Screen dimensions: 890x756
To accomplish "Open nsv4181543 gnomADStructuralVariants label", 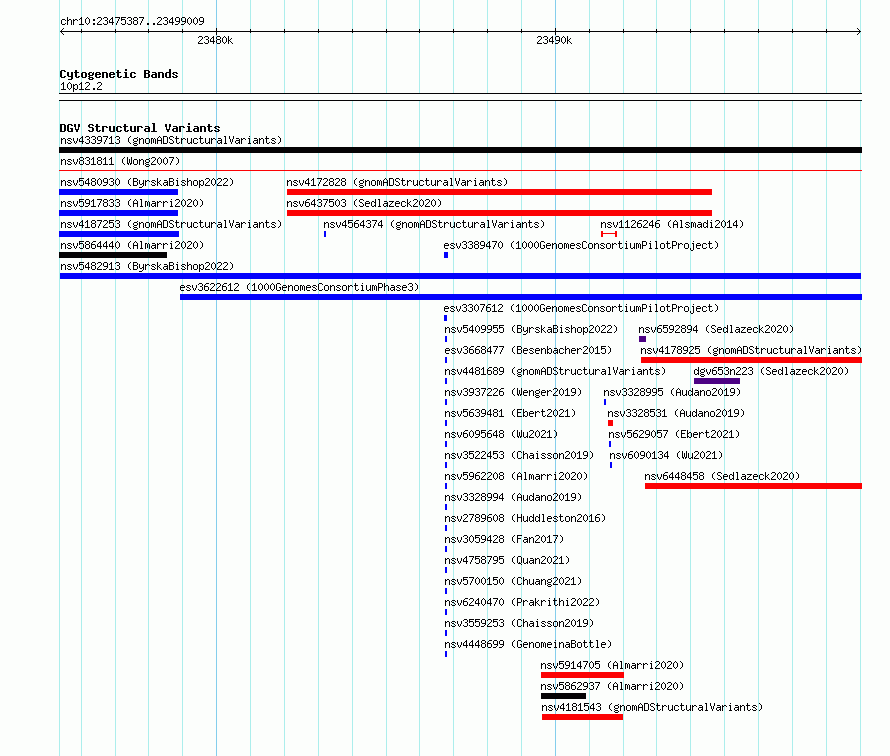I will [652, 707].
